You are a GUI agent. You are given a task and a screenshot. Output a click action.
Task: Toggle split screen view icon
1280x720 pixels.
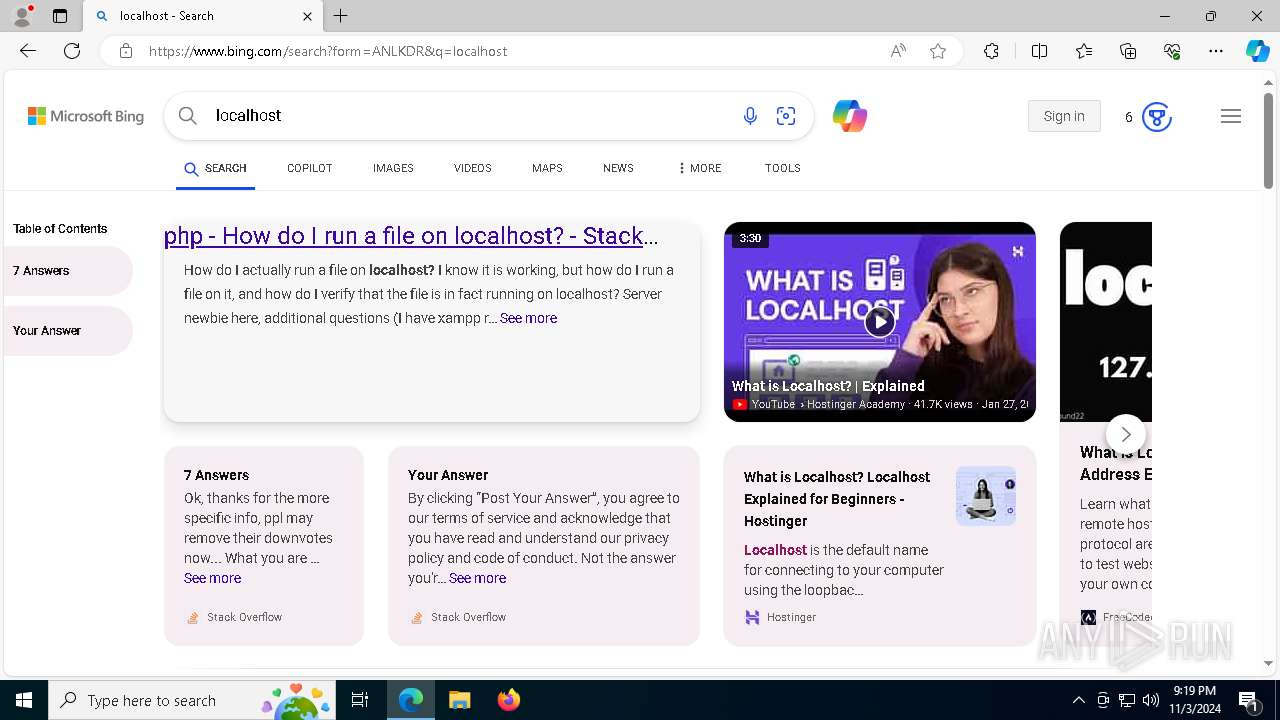[1039, 51]
